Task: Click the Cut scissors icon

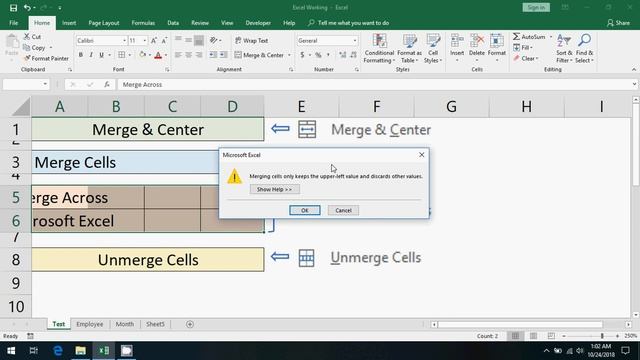Action: 27,37
